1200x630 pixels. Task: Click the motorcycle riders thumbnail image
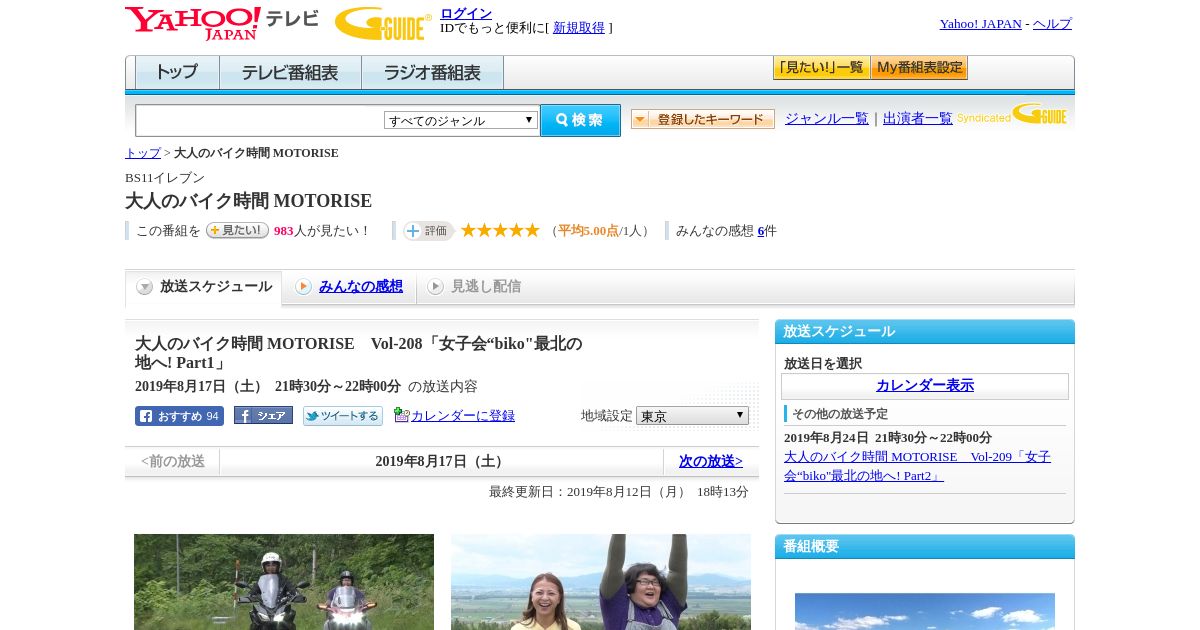pos(284,582)
